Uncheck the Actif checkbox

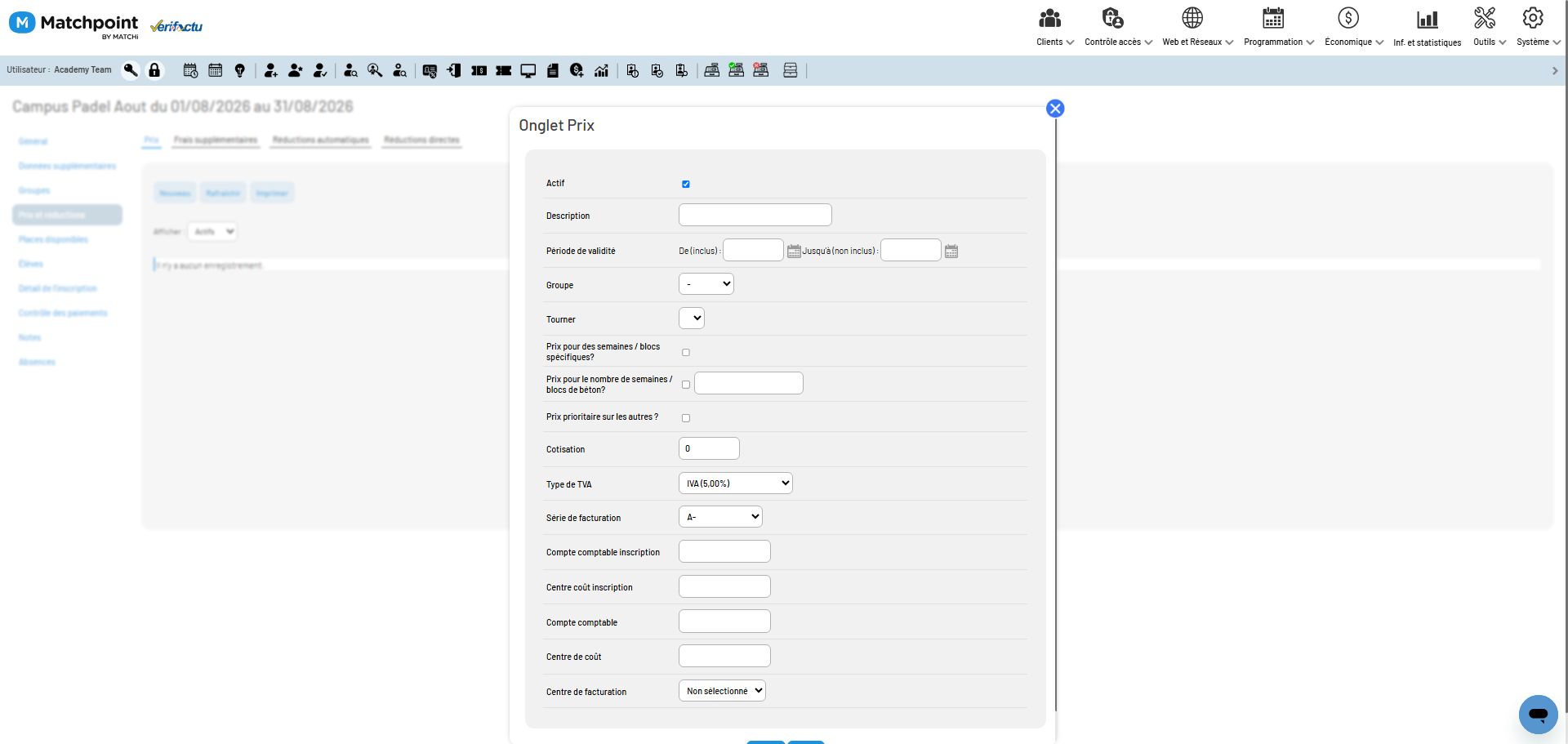click(x=686, y=184)
